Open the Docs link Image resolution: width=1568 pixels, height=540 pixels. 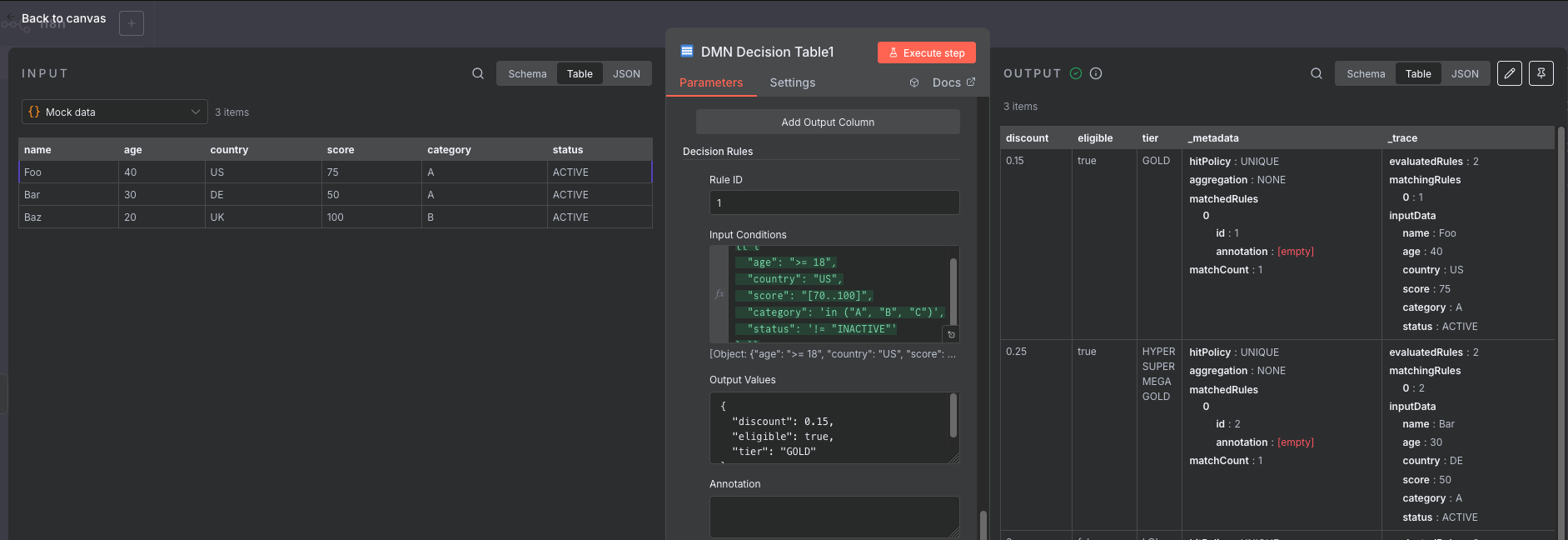point(953,82)
